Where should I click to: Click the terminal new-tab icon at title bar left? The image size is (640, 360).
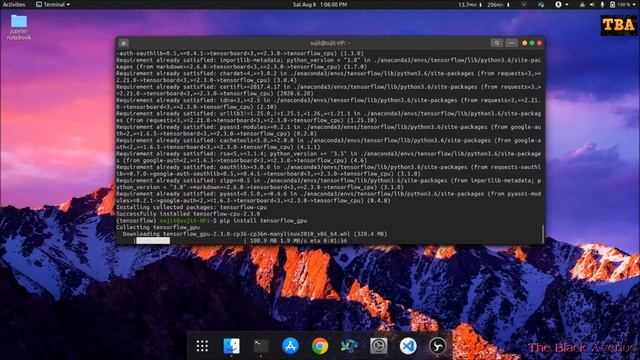124,43
